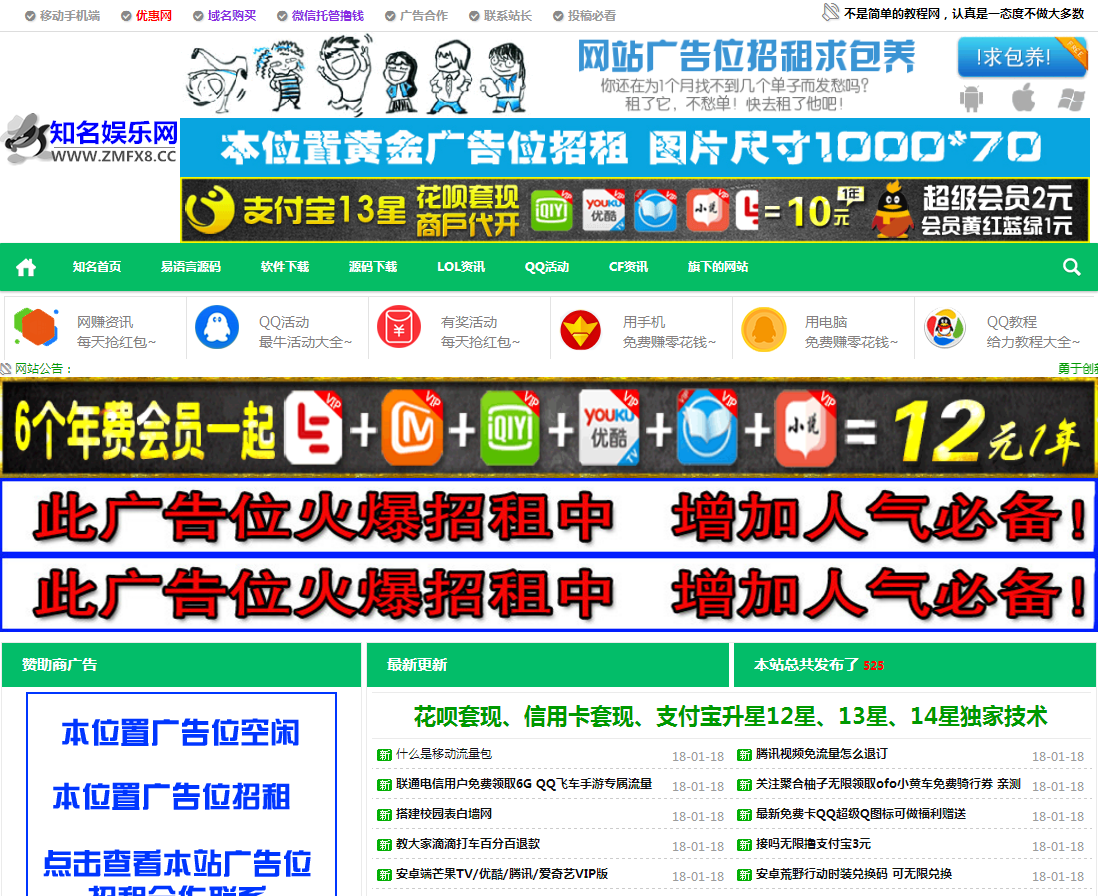Click 点击查看本站广告位 sponsor link
1098x896 pixels.
(177, 863)
